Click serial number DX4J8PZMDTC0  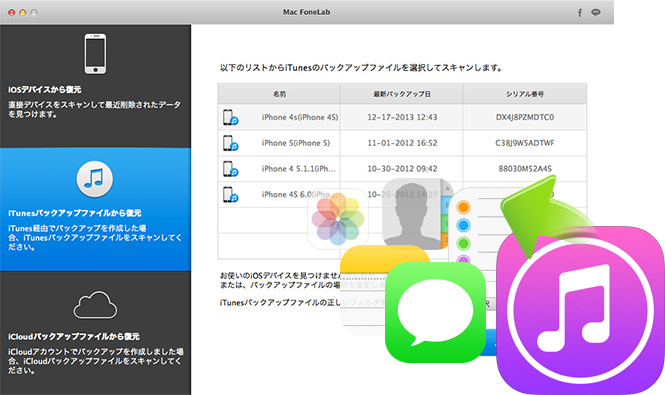[x=525, y=117]
